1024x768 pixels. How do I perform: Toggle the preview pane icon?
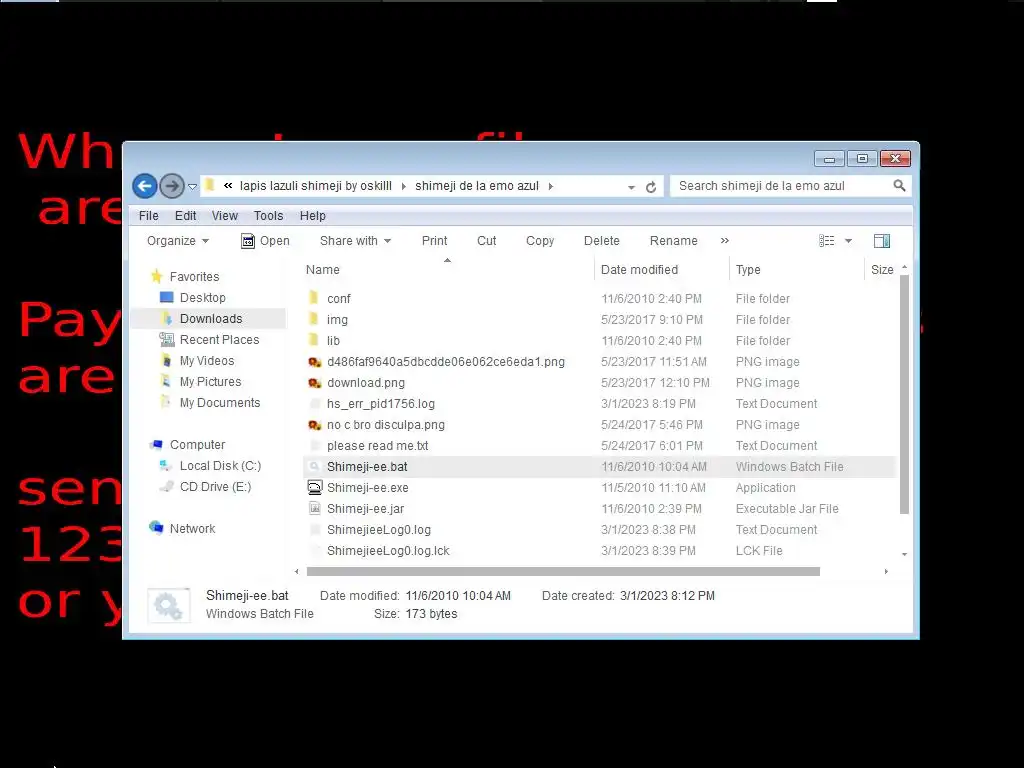coord(882,241)
